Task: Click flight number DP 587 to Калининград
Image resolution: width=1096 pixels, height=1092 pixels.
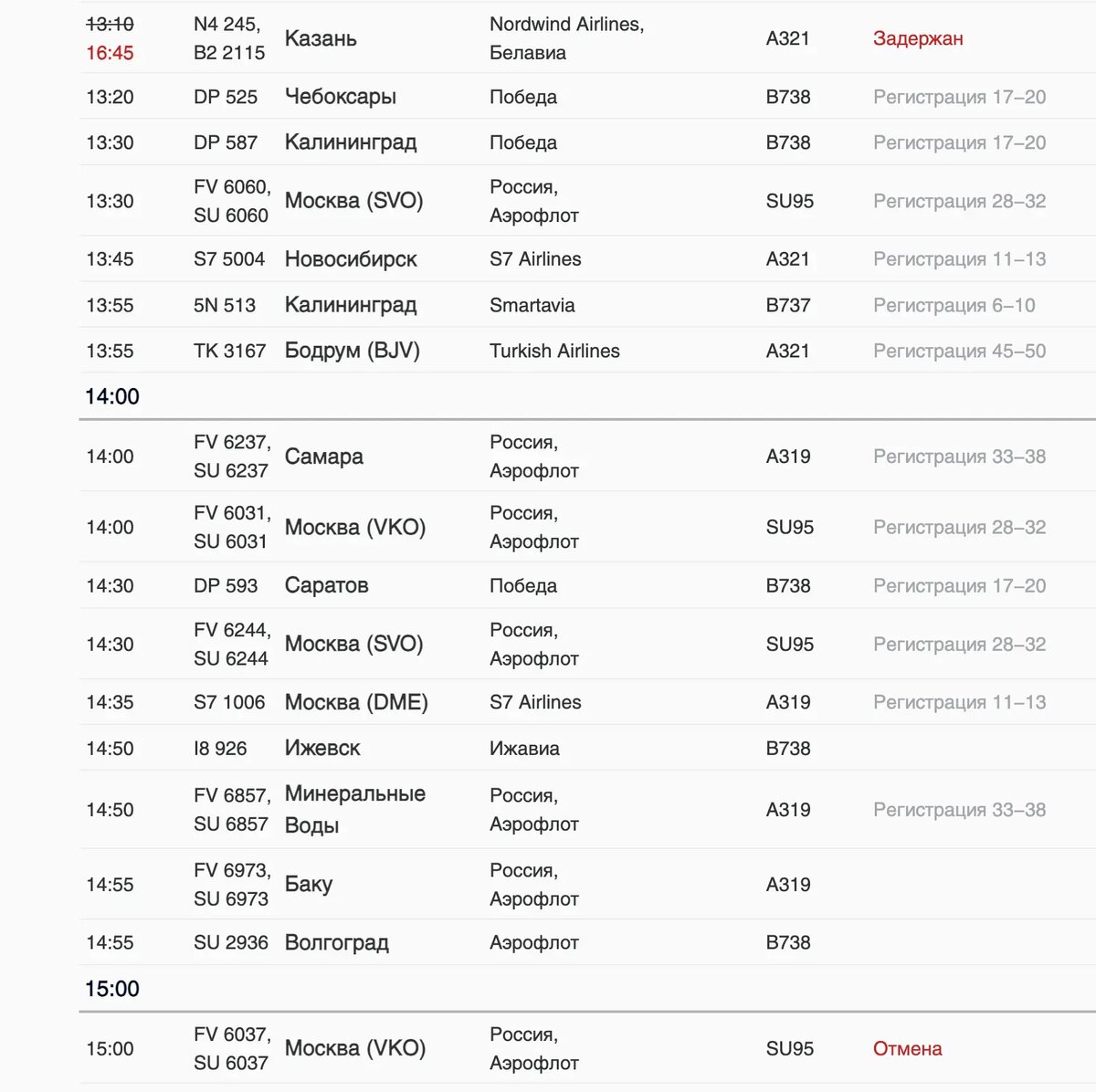Action: (226, 142)
